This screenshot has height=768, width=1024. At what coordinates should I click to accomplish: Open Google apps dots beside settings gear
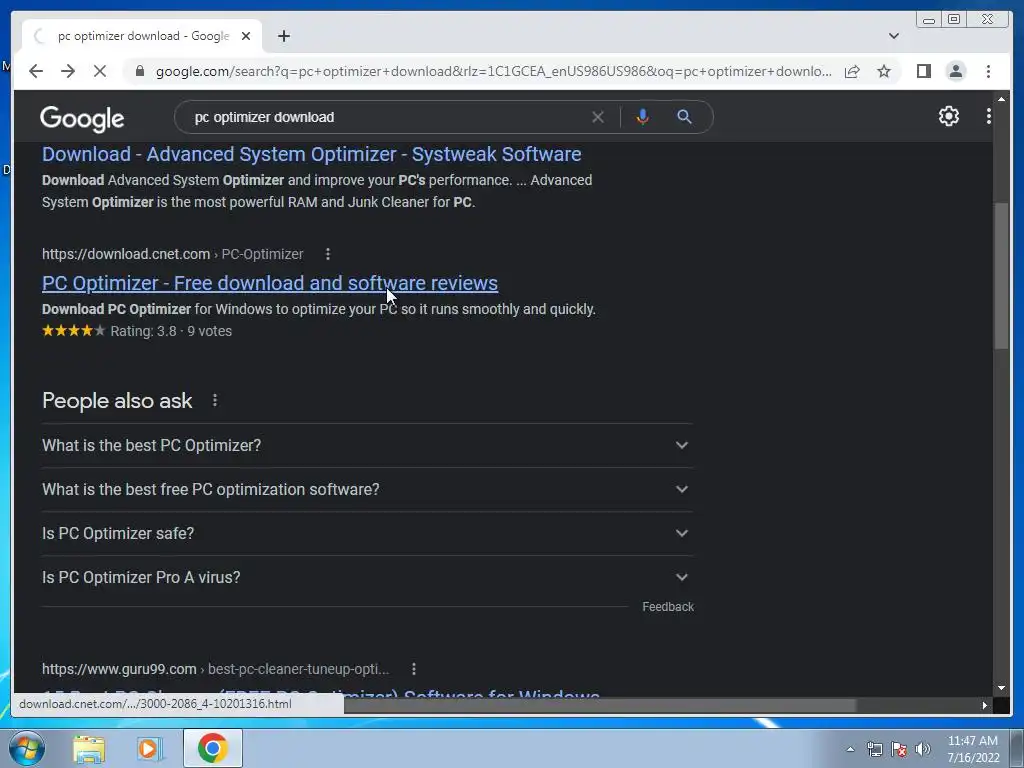click(x=989, y=116)
